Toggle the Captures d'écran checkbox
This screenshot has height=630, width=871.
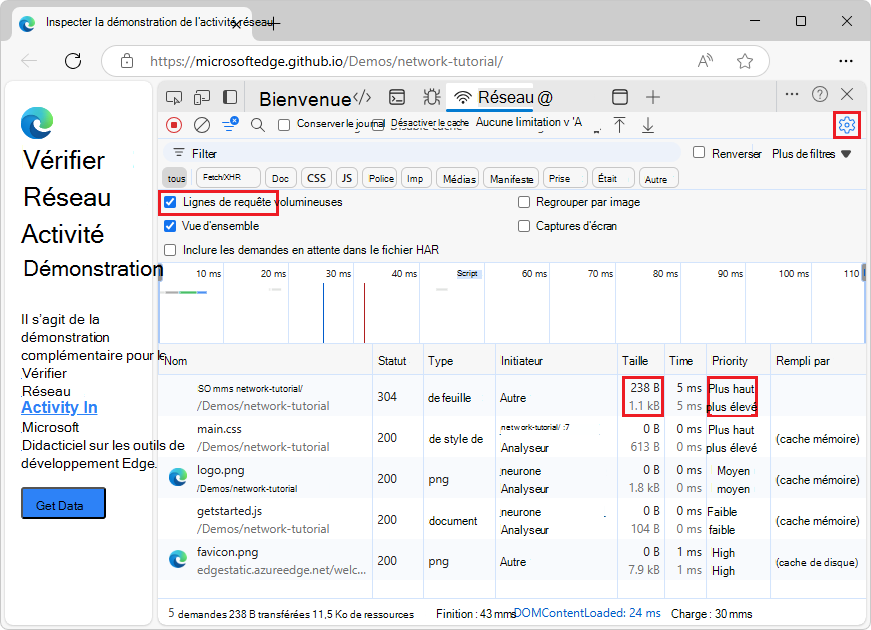(x=524, y=226)
